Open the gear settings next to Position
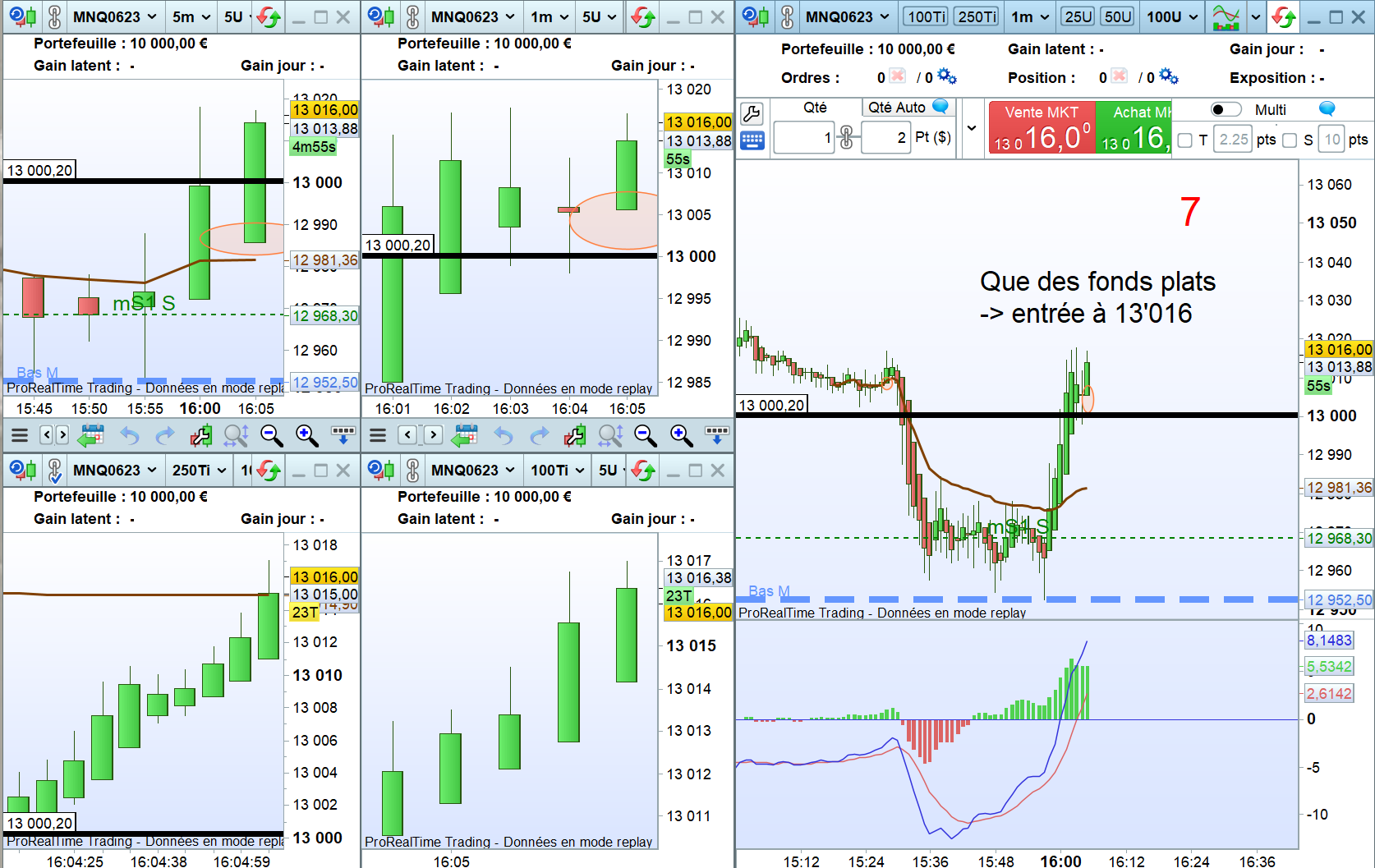 (1169, 76)
